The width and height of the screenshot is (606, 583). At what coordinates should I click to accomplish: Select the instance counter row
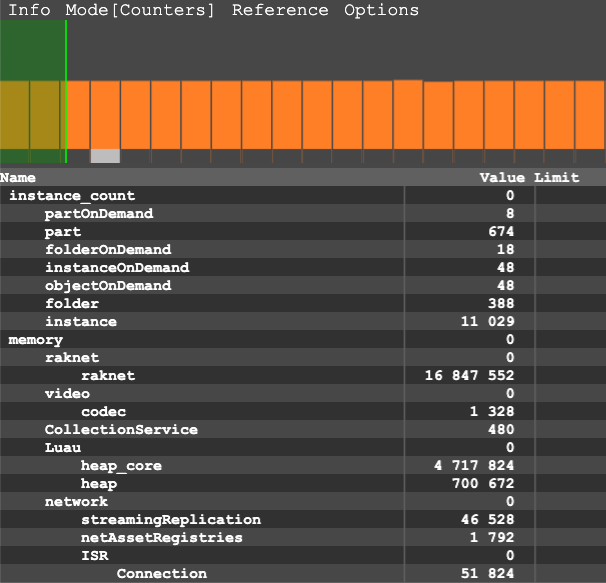[303, 321]
